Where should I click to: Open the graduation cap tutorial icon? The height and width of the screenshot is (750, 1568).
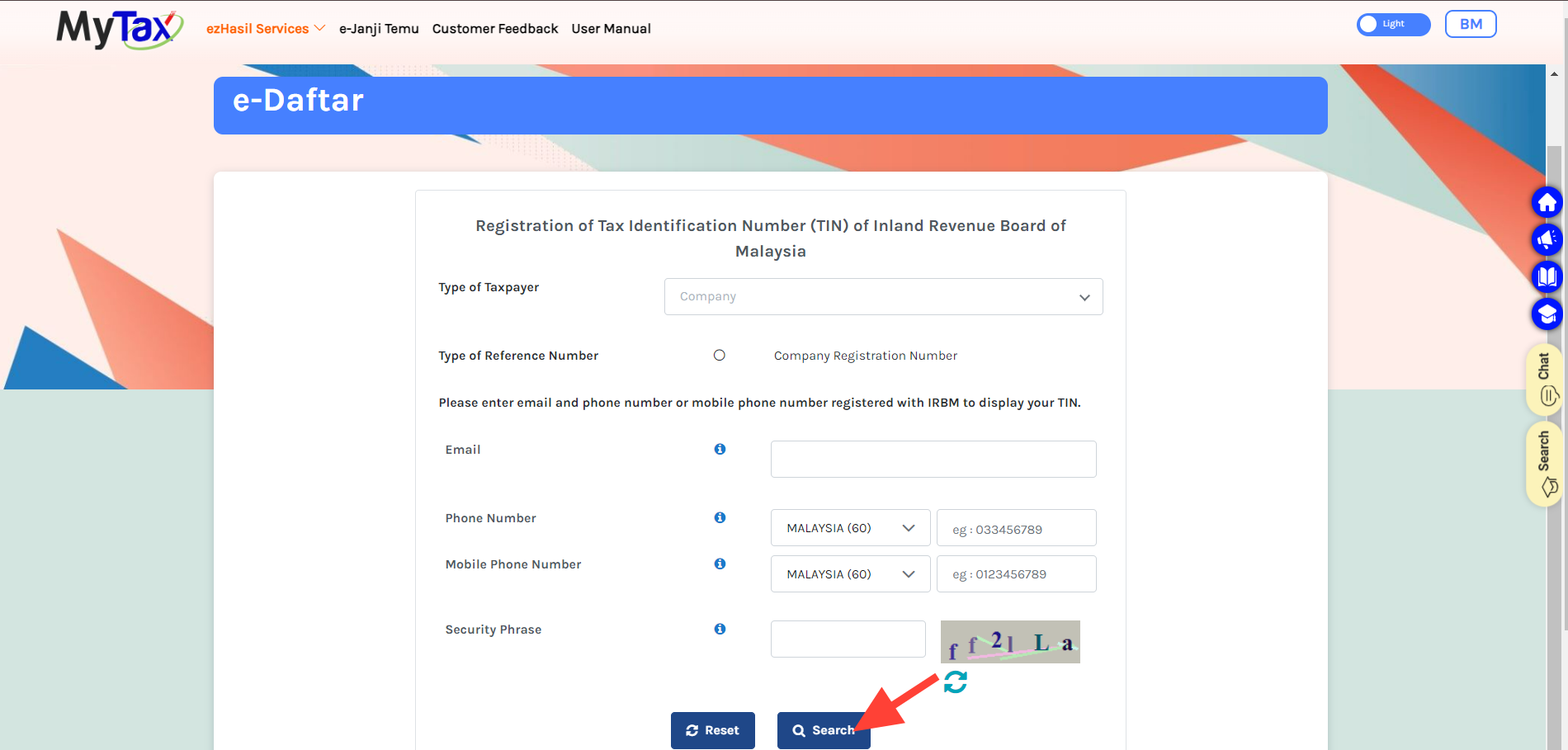(1547, 314)
